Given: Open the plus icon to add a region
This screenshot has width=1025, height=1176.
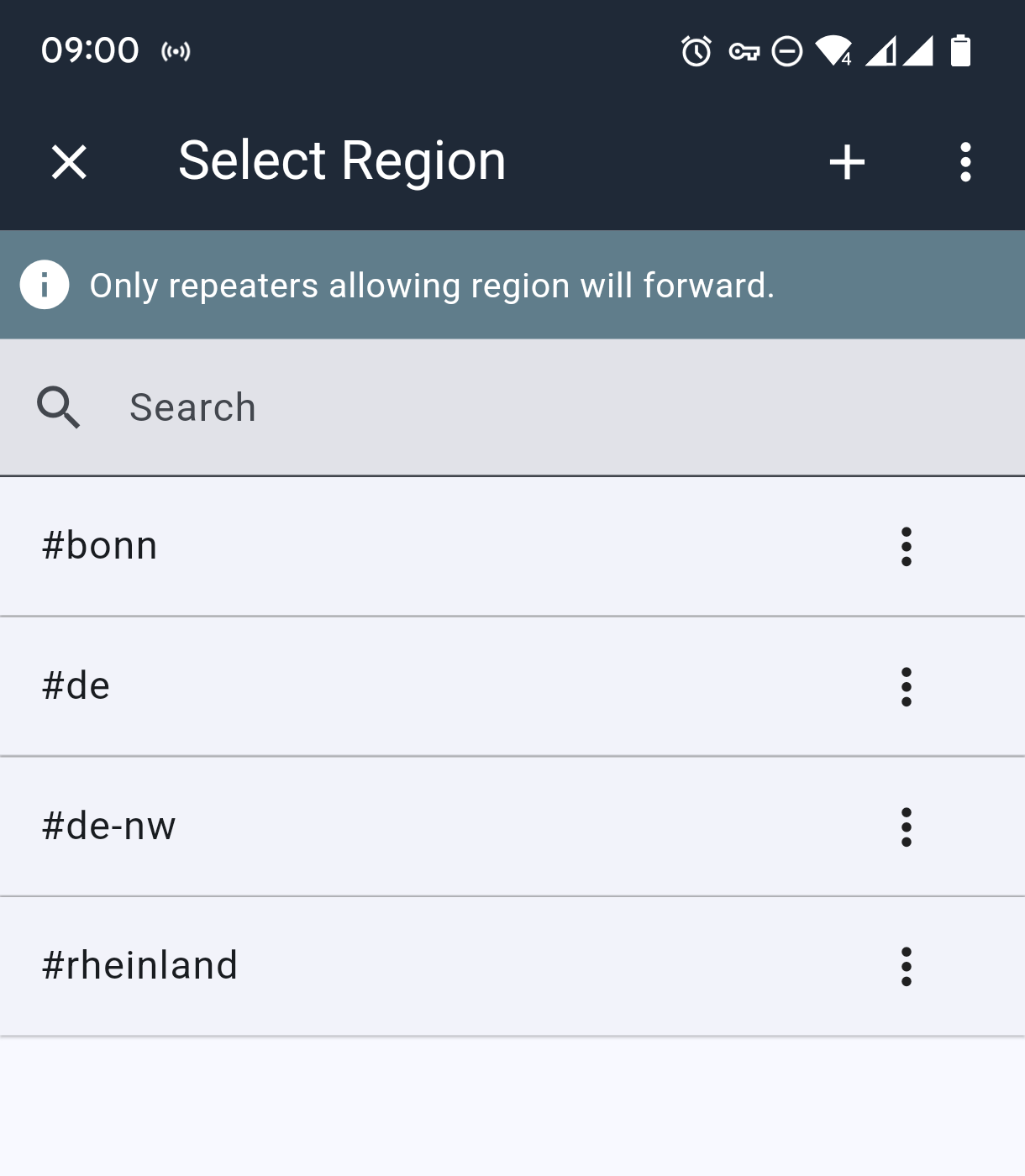Looking at the screenshot, I should (846, 161).
